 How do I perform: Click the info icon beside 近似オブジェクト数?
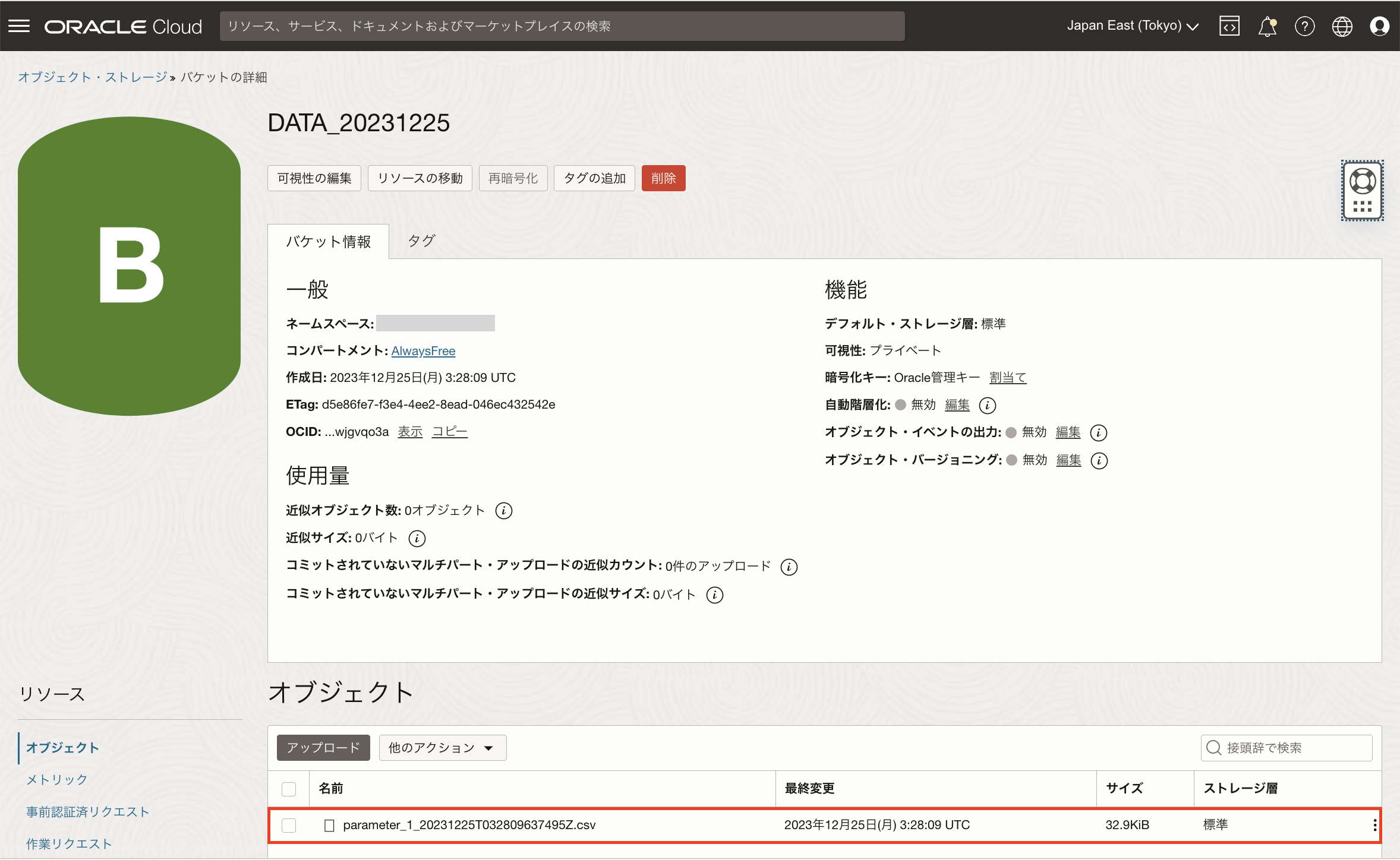[x=503, y=510]
